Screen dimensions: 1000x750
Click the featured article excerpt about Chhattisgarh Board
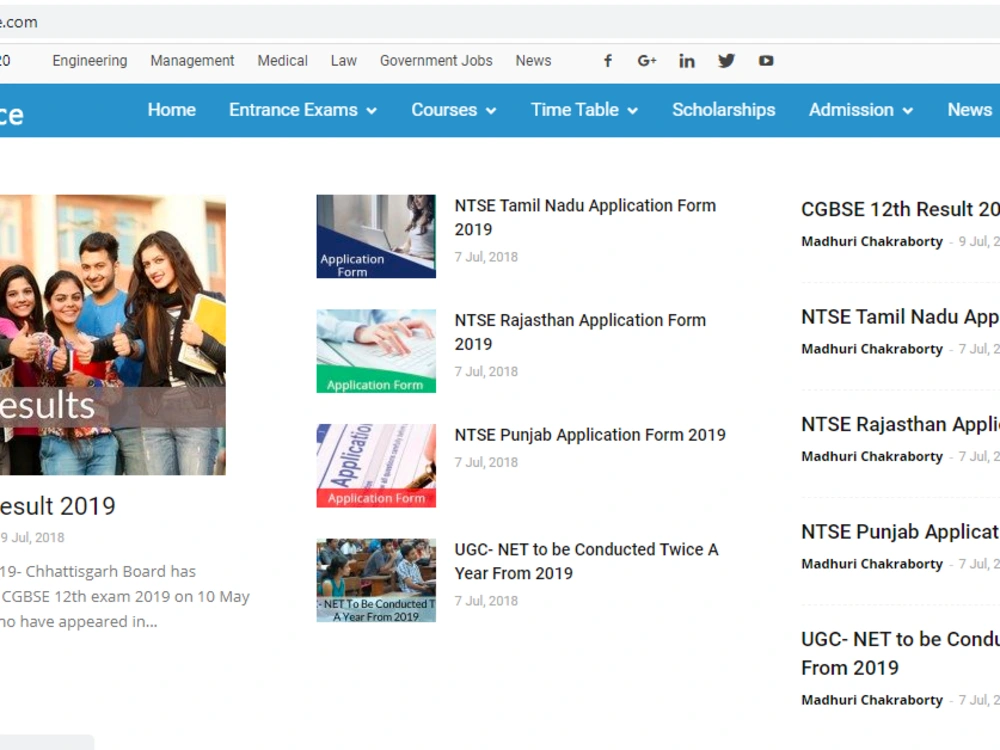tap(125, 596)
